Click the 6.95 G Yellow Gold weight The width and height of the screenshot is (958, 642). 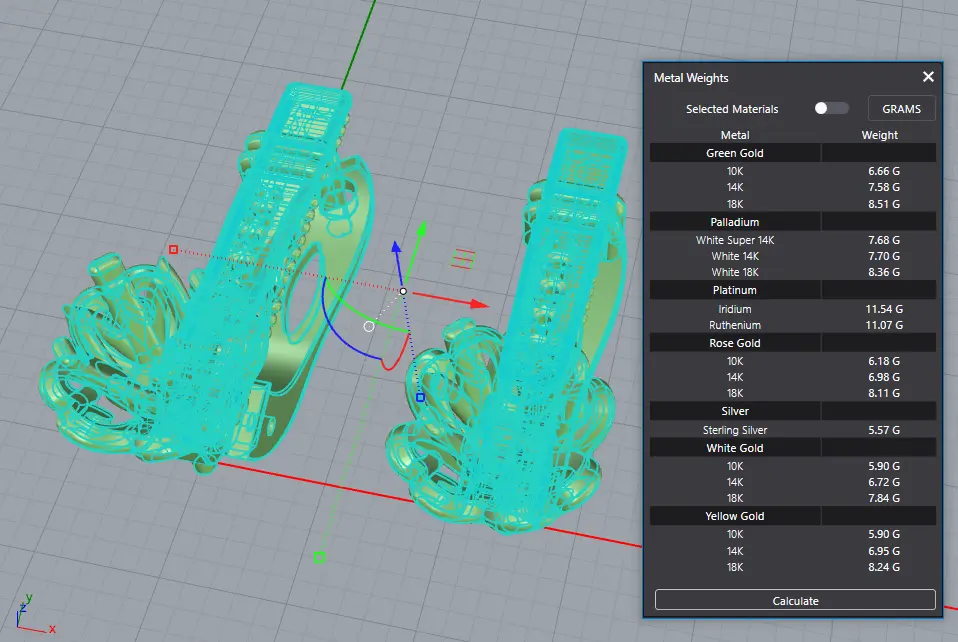pyautogui.click(x=883, y=551)
